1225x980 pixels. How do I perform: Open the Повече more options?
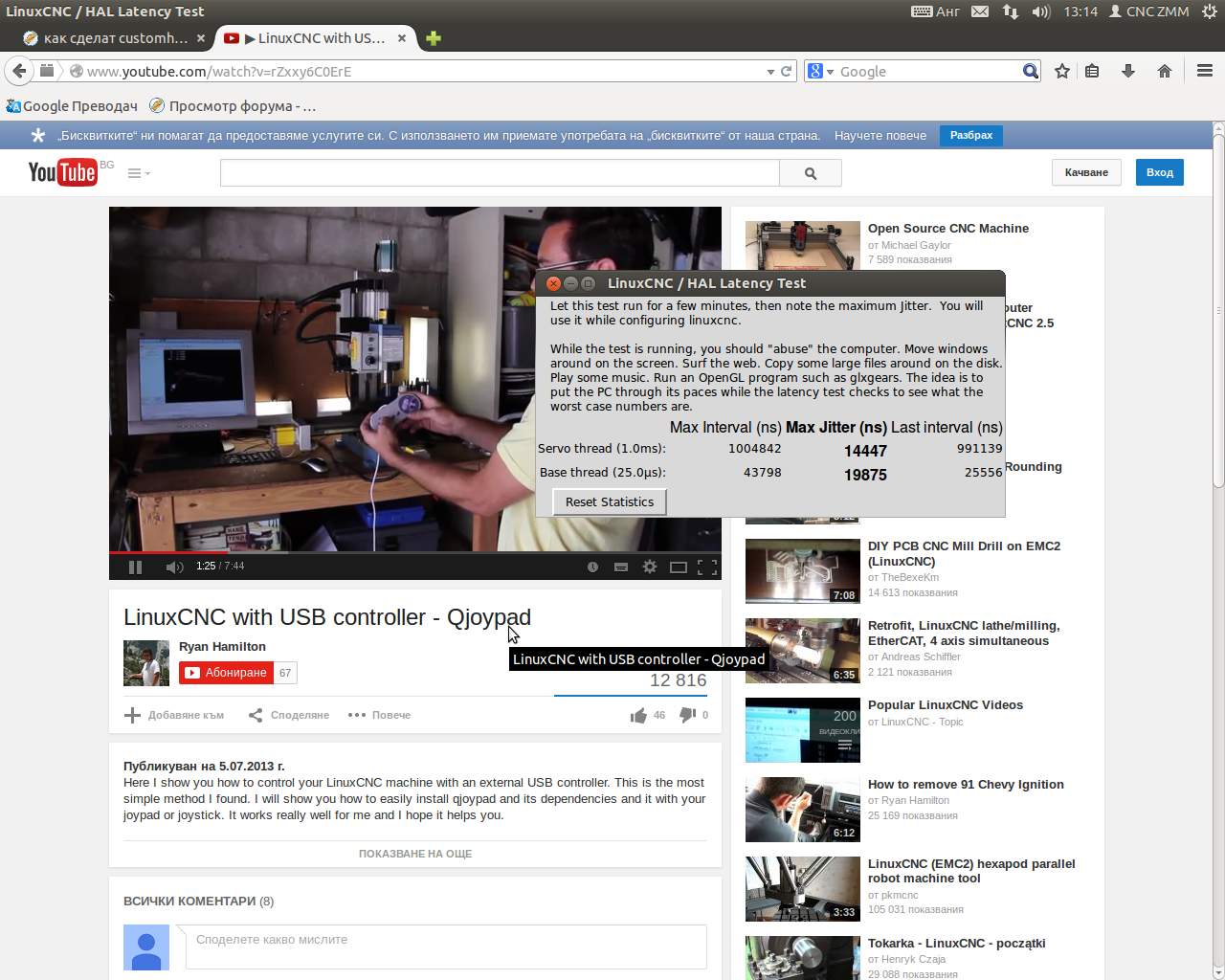379,715
